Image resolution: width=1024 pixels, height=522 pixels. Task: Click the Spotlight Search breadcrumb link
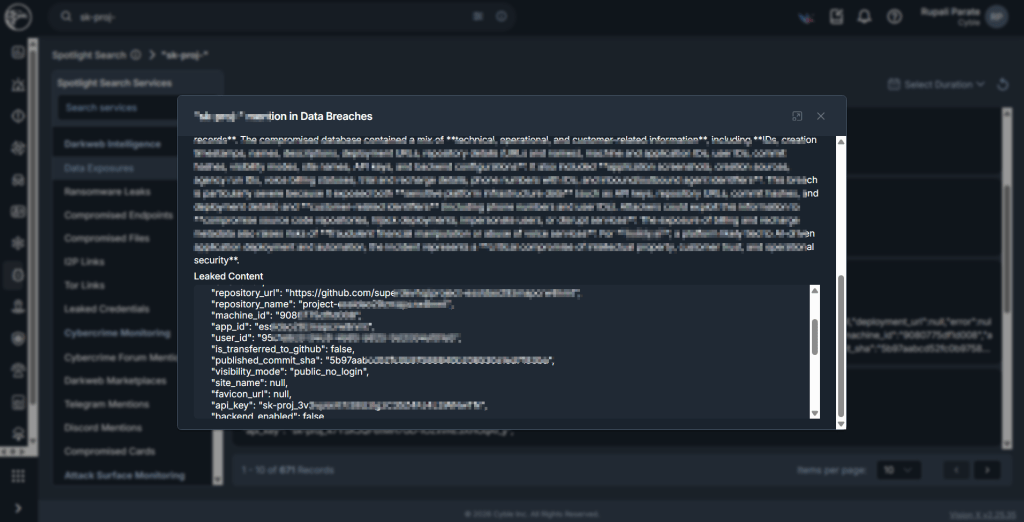[x=89, y=55]
